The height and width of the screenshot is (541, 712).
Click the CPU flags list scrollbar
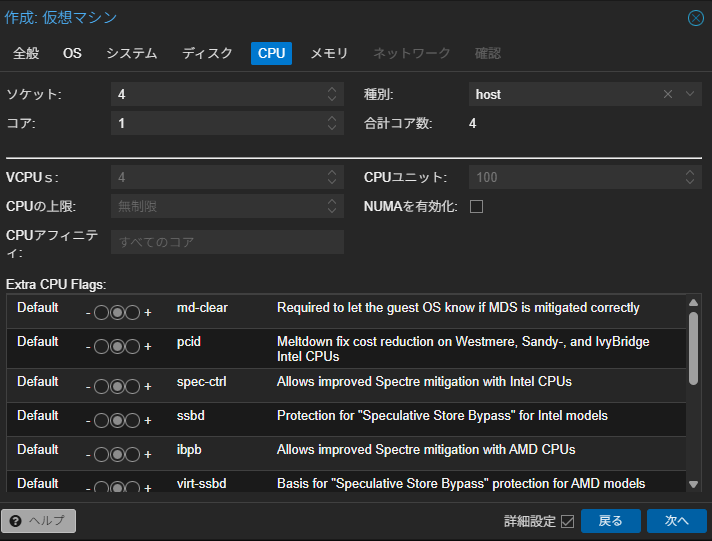point(694,348)
